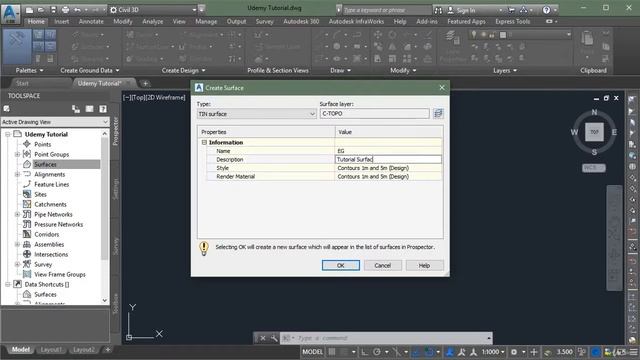Click the Plot printer icon
Viewport: 640px width, 360px height.
click(x=65, y=9)
